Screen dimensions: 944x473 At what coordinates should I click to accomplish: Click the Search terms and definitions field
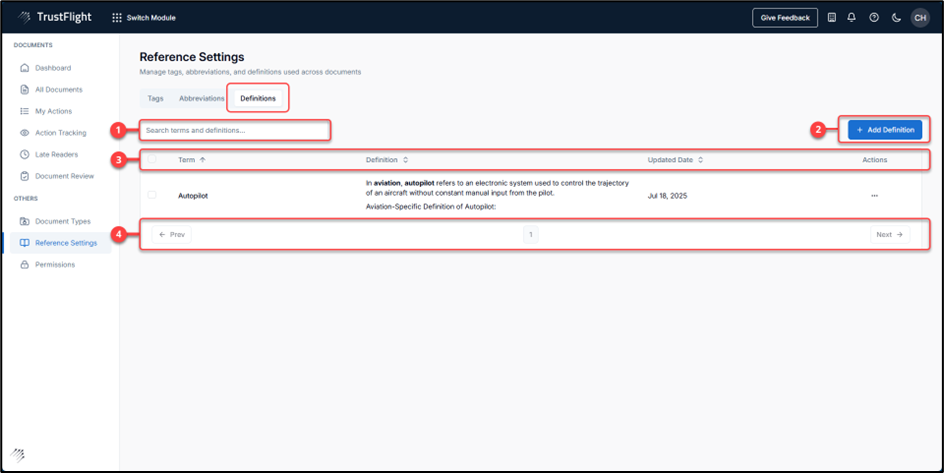point(235,130)
